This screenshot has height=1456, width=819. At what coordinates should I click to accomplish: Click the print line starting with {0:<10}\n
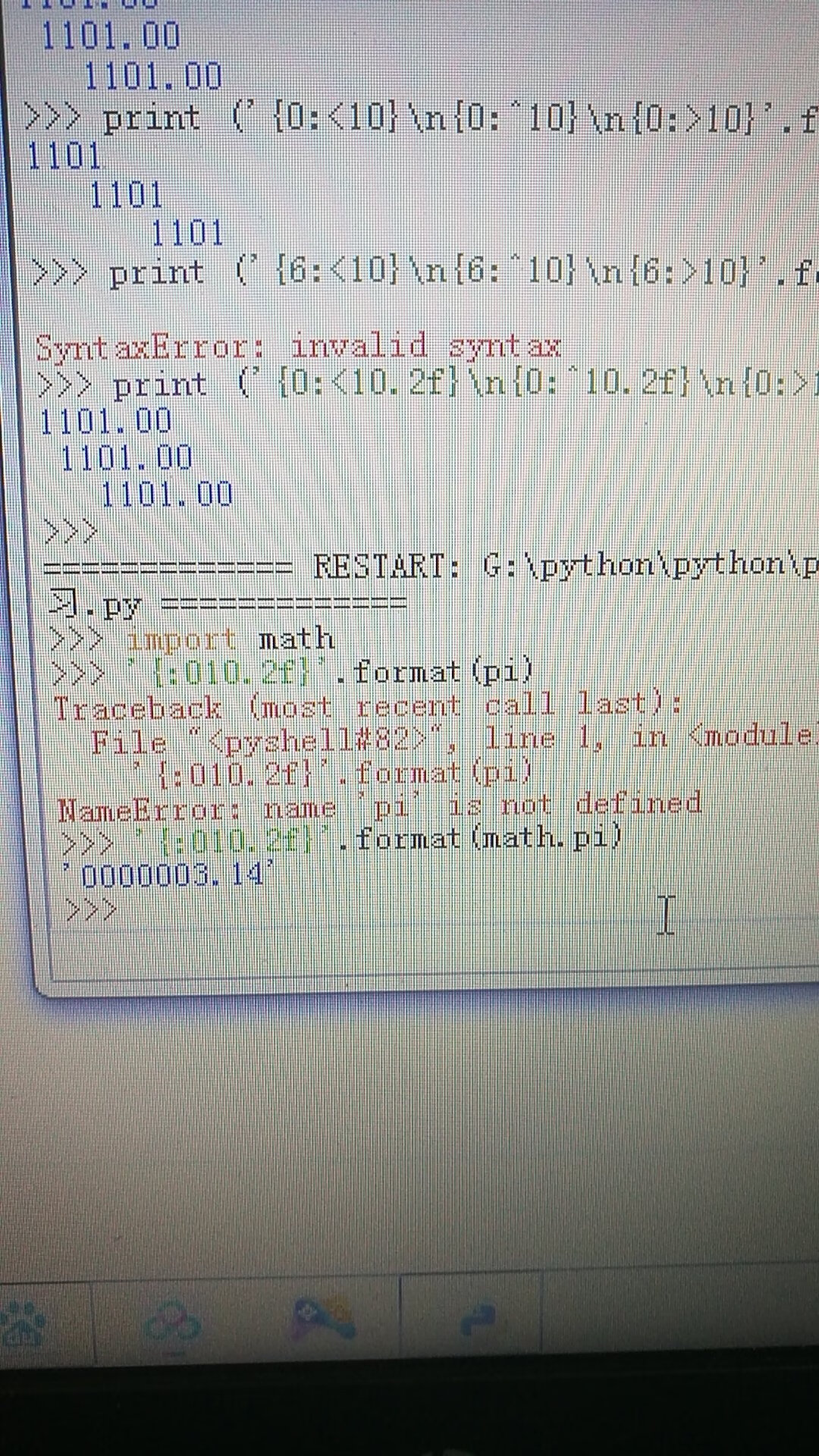[x=421, y=119]
